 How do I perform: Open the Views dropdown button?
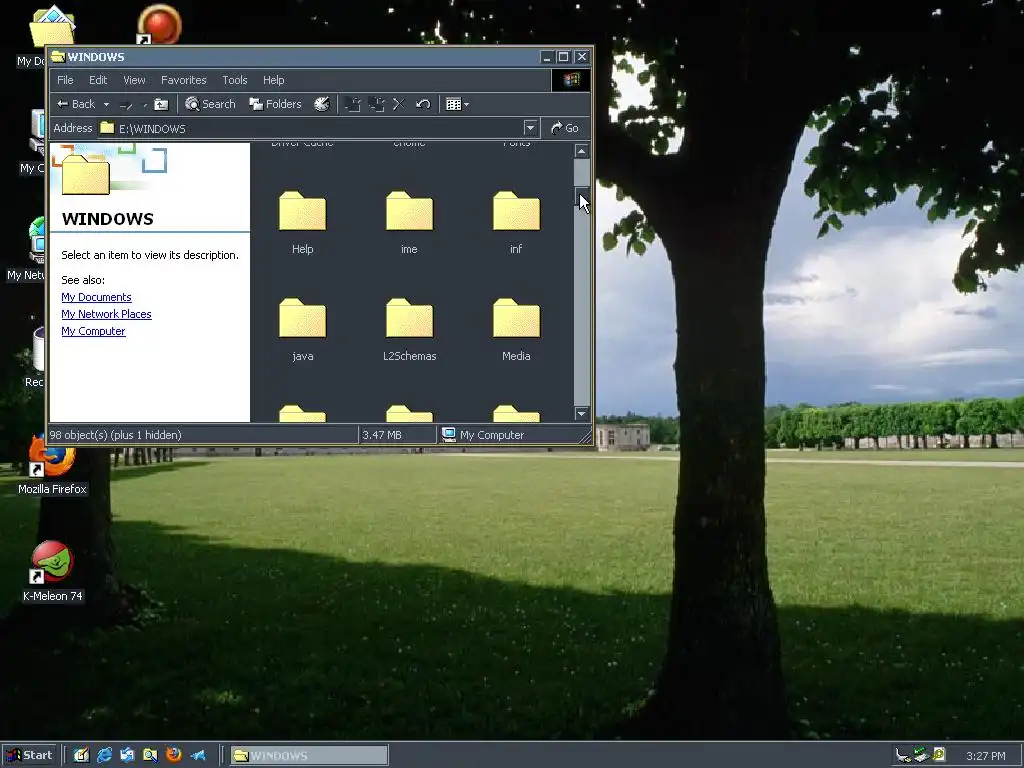click(x=457, y=104)
